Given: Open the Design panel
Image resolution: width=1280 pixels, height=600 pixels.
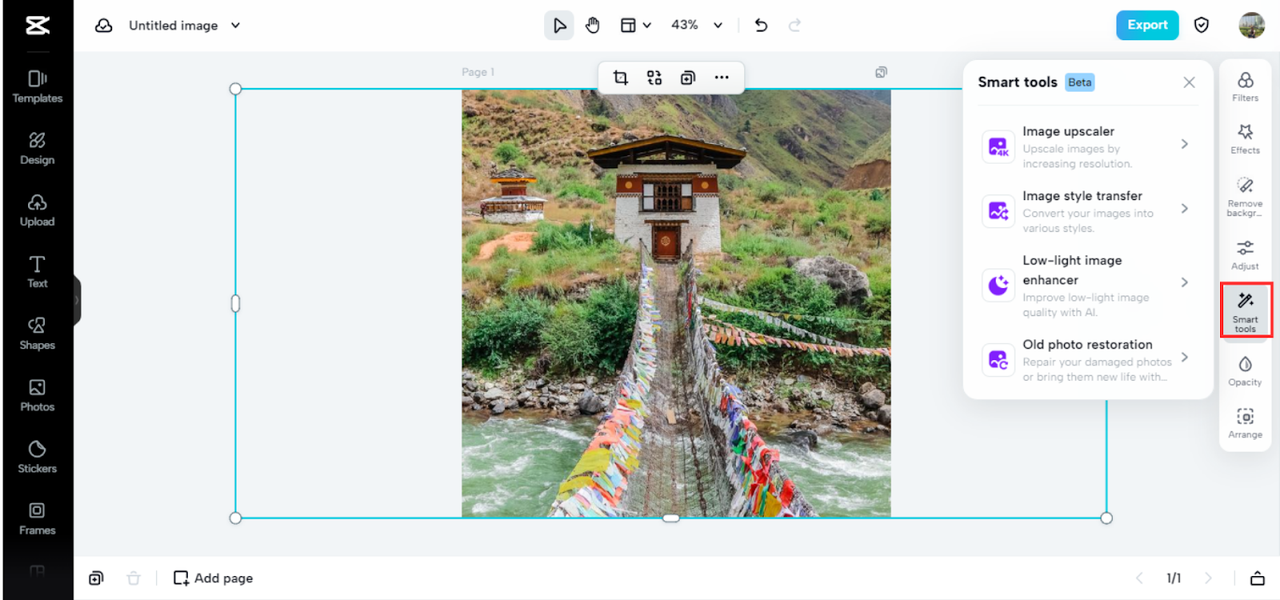Looking at the screenshot, I should (37, 148).
